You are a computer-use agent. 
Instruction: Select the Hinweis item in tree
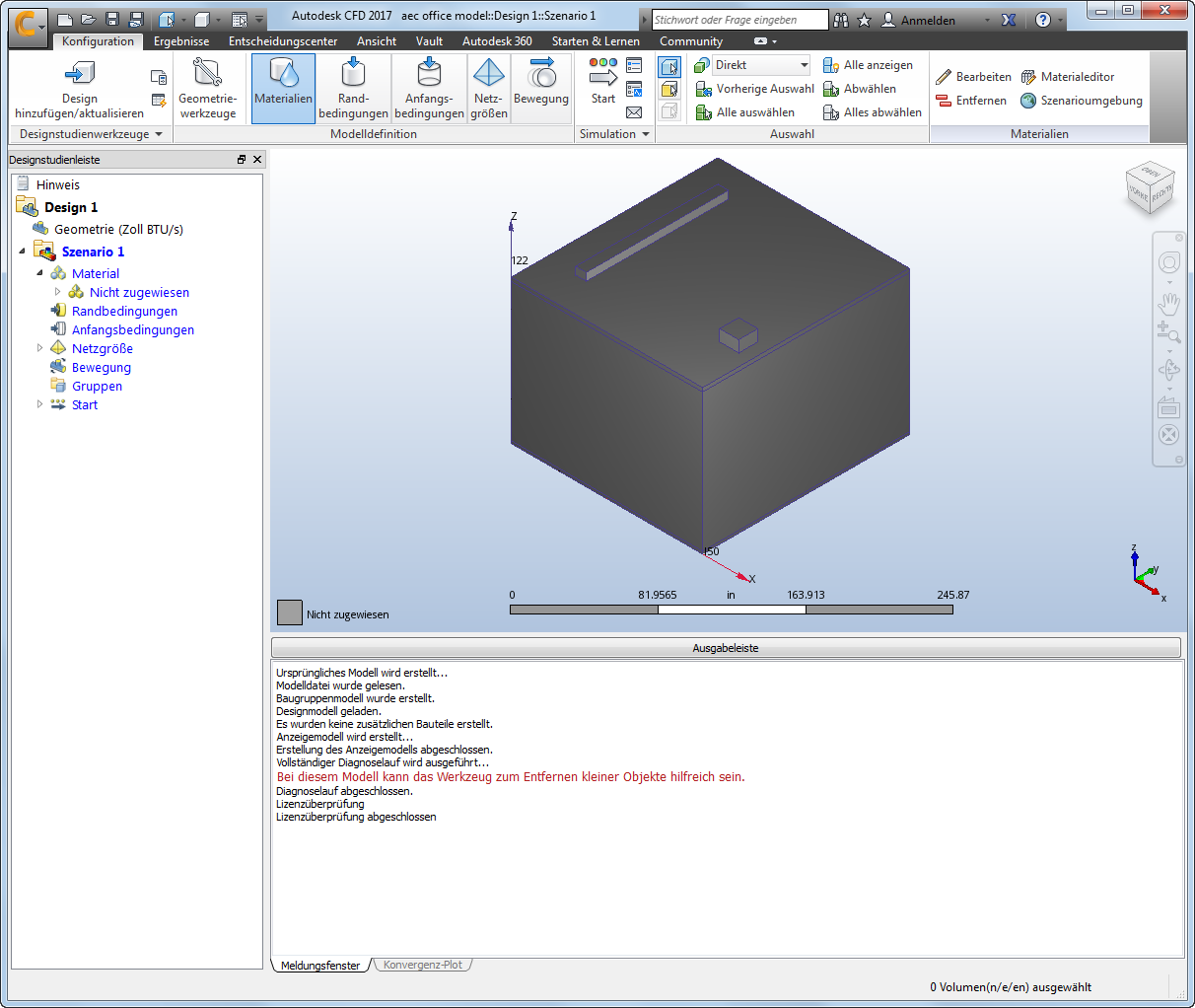tap(58, 184)
